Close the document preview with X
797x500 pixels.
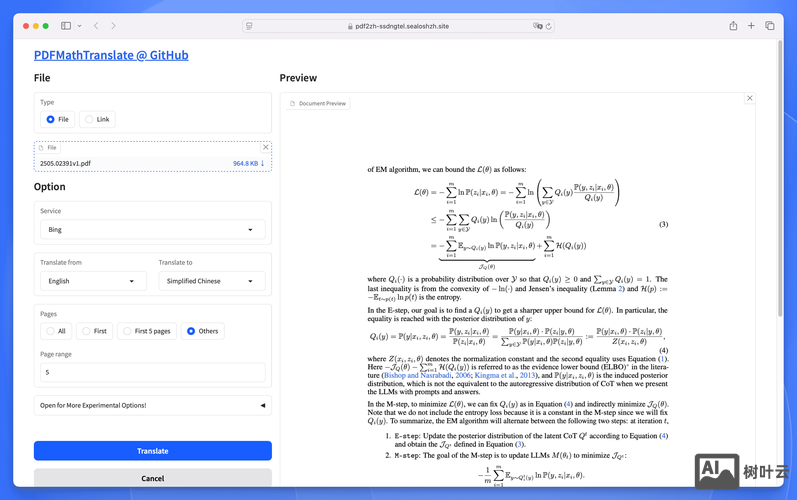click(x=749, y=98)
